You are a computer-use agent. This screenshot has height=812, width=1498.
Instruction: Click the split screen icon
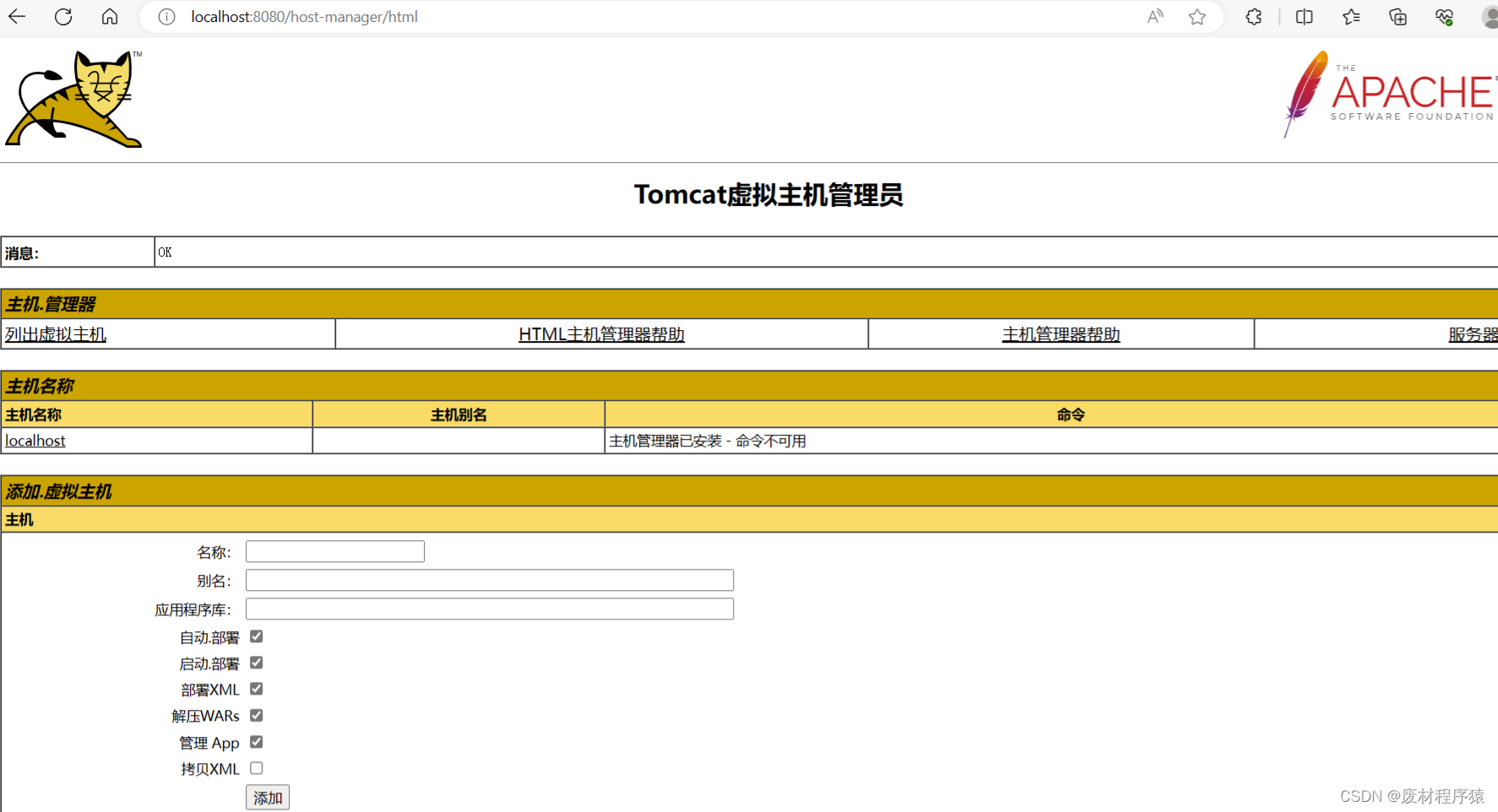[x=1304, y=17]
